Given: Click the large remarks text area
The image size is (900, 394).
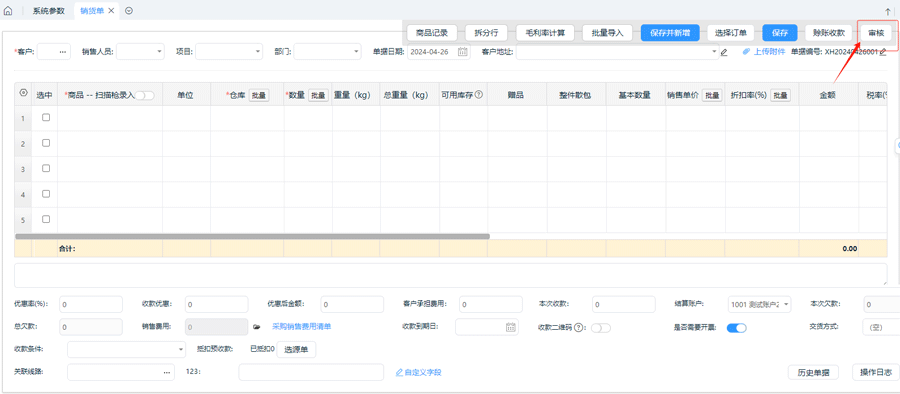Looking at the screenshot, I should click(x=451, y=275).
